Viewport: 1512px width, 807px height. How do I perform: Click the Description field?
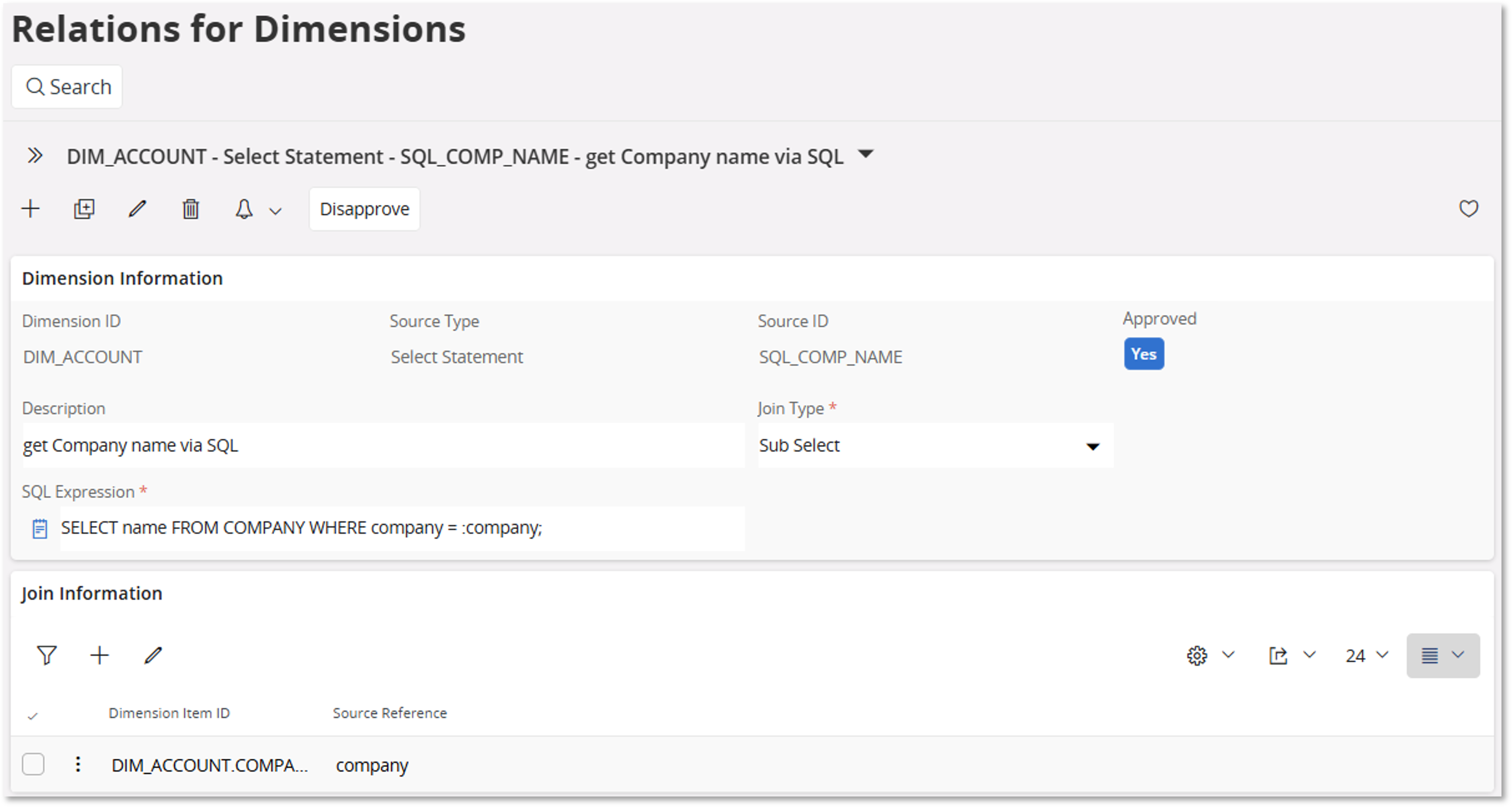point(383,446)
